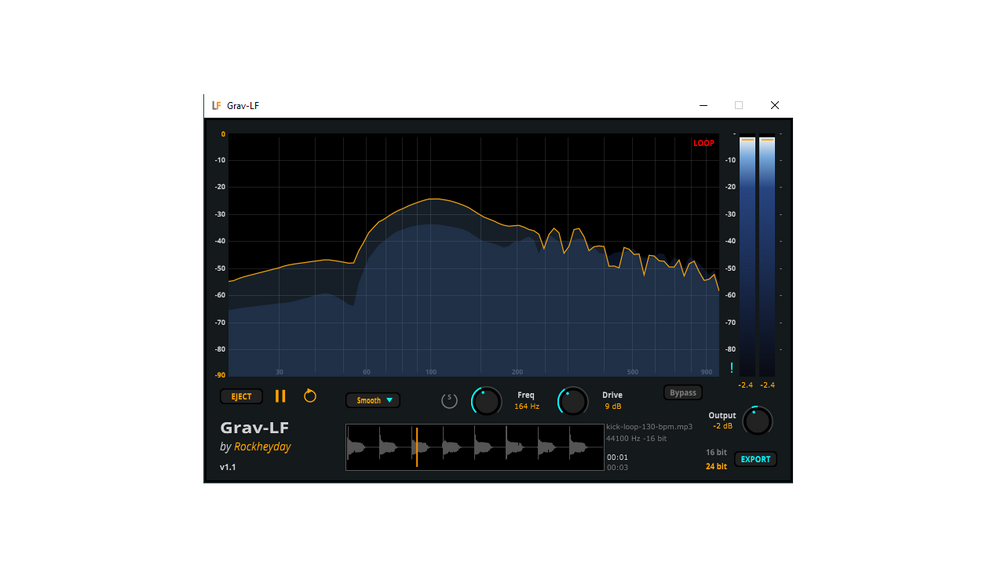Click the Grav-LF logo text
The image size is (1005, 565).
254,427
